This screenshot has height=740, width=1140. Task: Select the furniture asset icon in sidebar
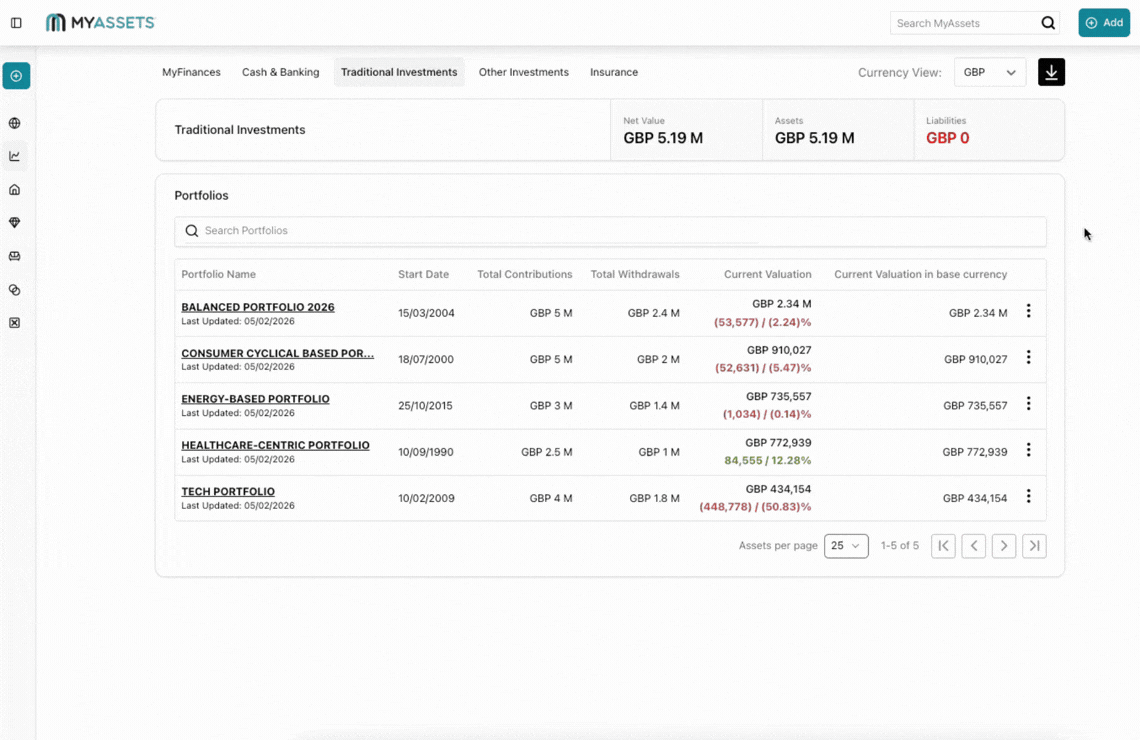(15, 256)
